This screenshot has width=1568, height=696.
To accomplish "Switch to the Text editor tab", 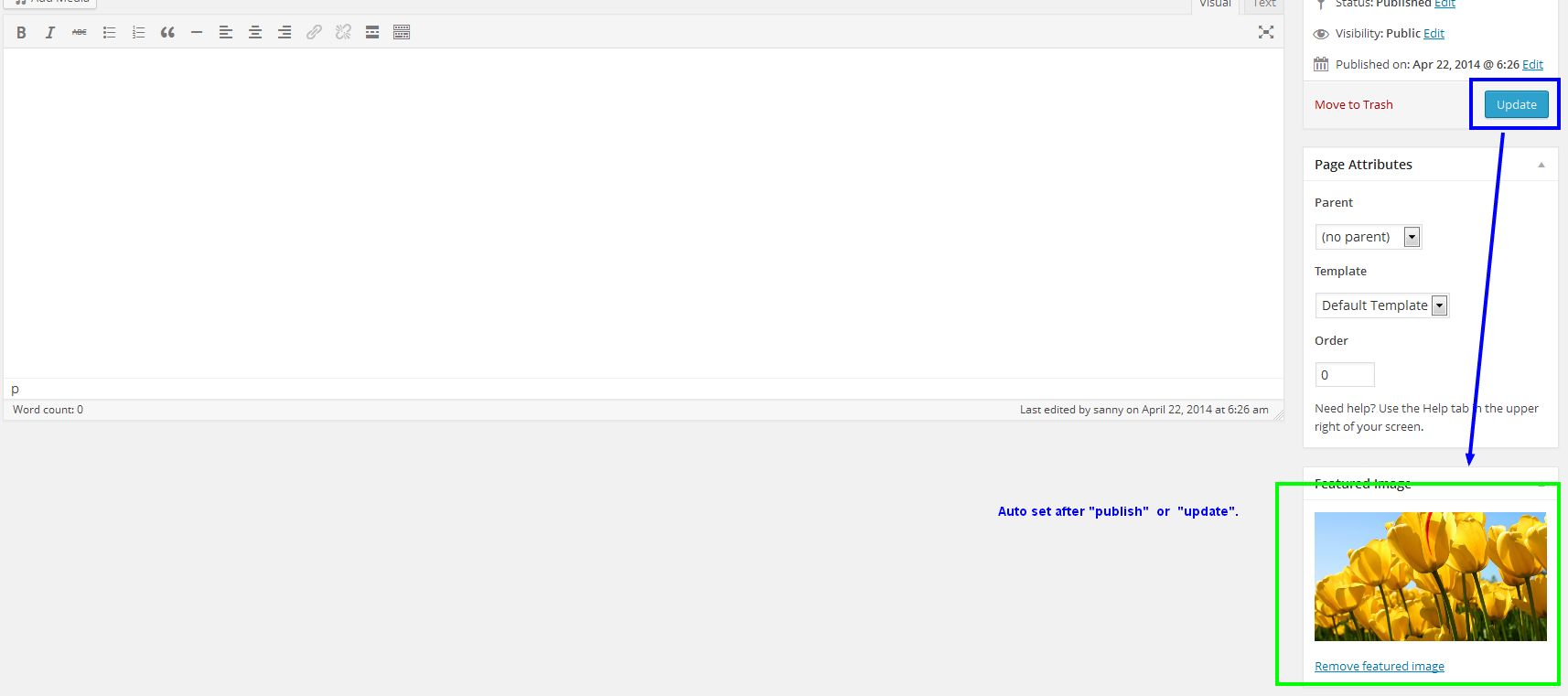I will (1264, 4).
